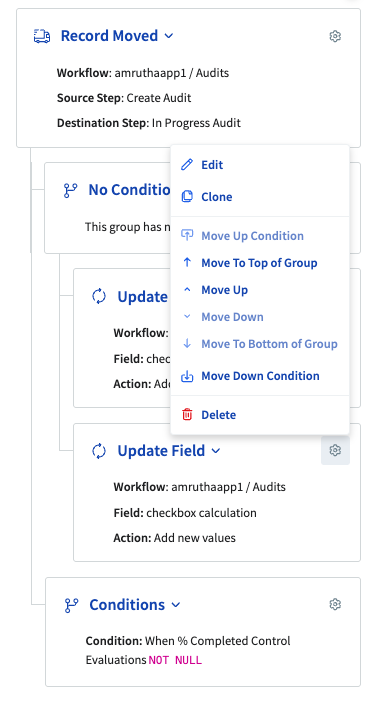Click the upper Update Field title

click(x=143, y=297)
